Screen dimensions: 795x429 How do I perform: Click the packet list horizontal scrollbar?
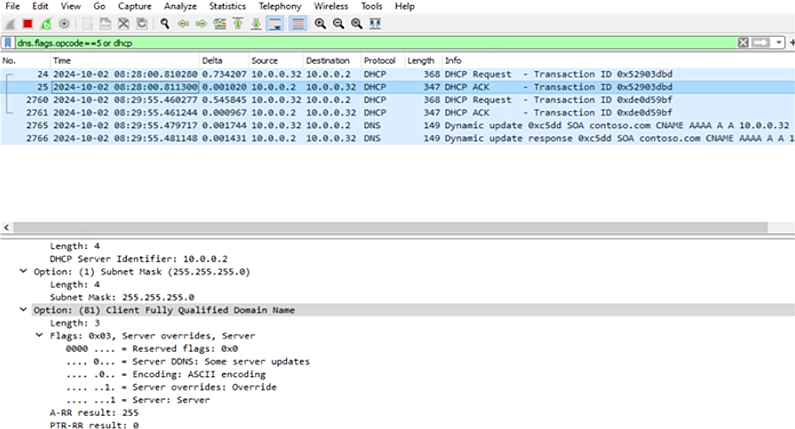click(390, 228)
